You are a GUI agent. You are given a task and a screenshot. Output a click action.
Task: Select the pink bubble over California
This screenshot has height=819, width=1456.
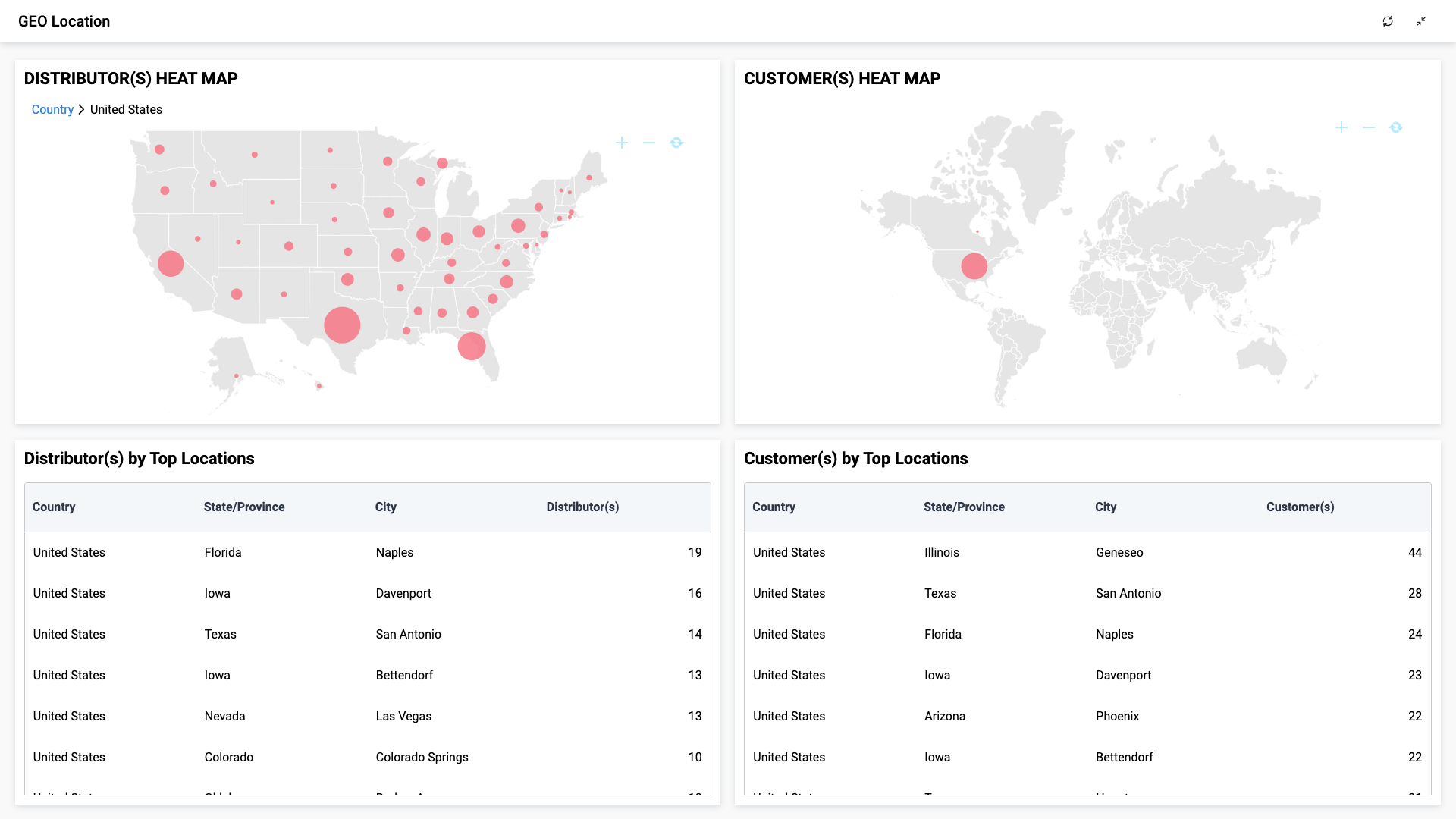170,263
